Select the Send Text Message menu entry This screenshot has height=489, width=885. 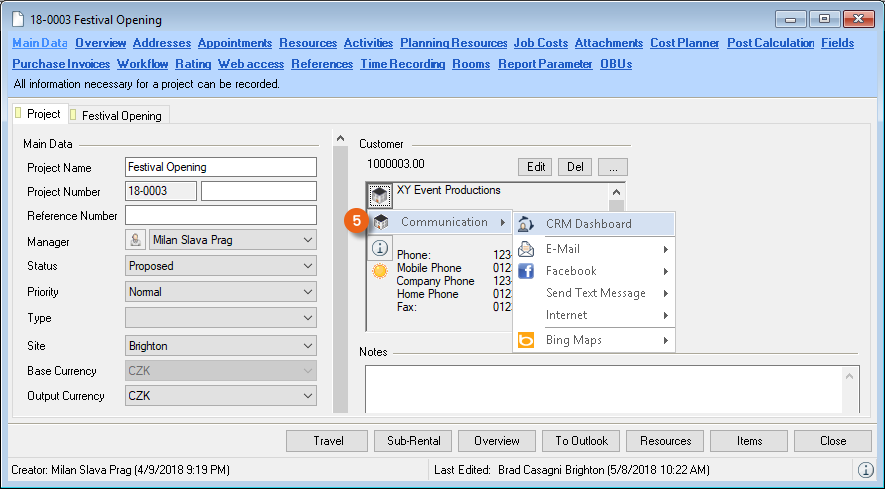[x=595, y=293]
